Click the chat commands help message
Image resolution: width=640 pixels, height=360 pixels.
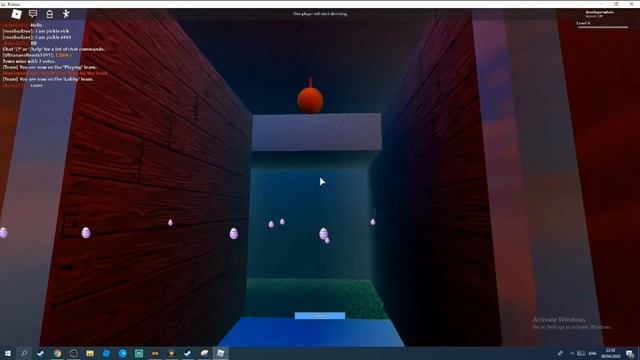pos(53,49)
